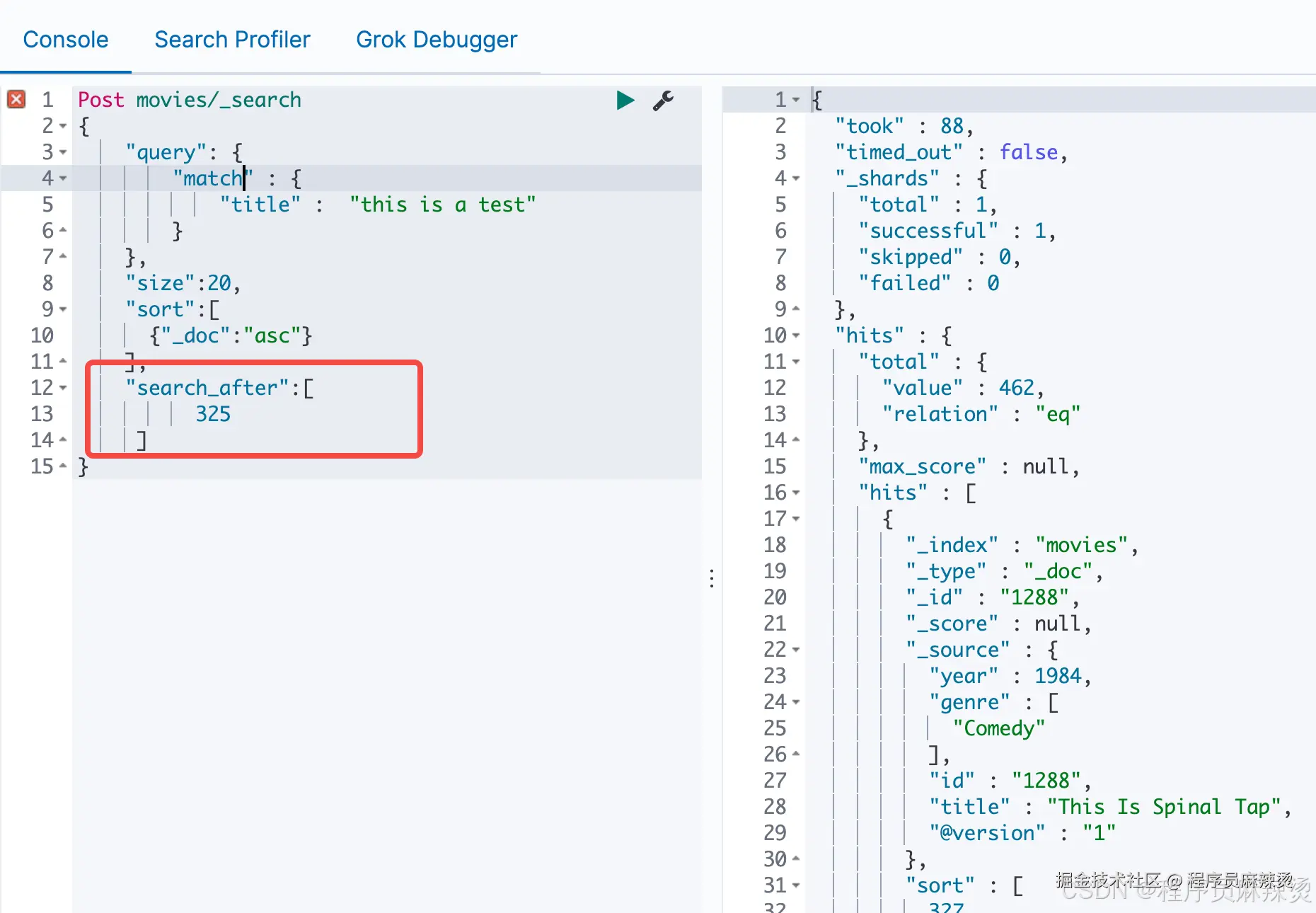
Task: Click the "_type" : "_doc" line
Action: [1004, 571]
